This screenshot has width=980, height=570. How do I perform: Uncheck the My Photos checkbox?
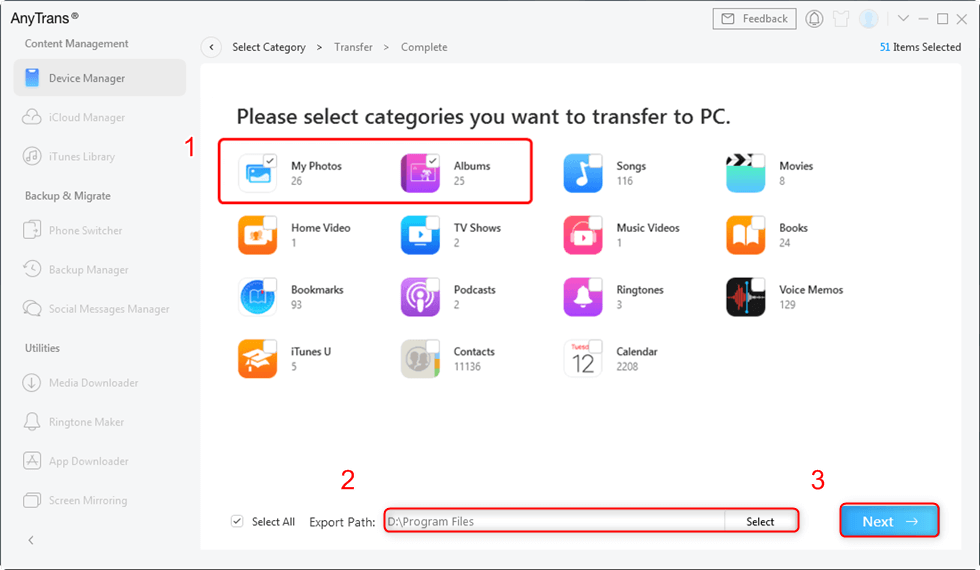270,161
